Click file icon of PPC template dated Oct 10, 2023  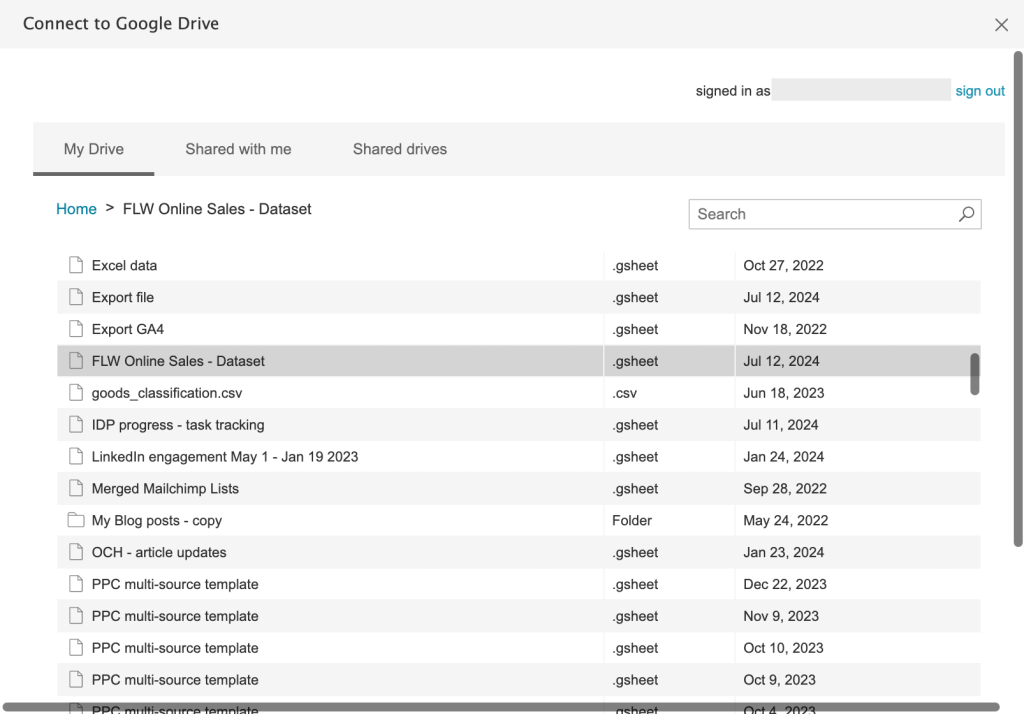point(76,648)
